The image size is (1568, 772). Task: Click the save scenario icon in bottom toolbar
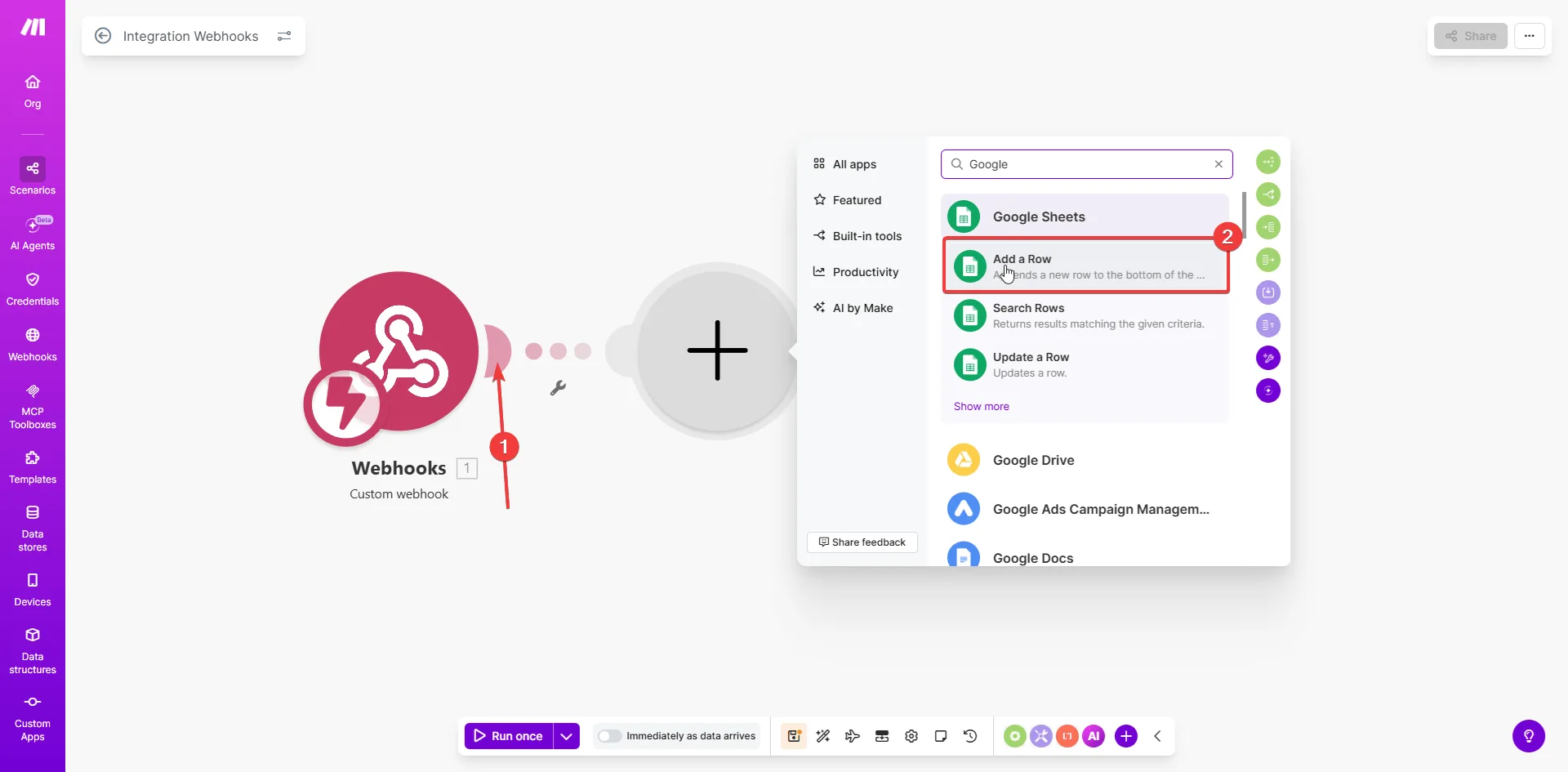click(794, 736)
